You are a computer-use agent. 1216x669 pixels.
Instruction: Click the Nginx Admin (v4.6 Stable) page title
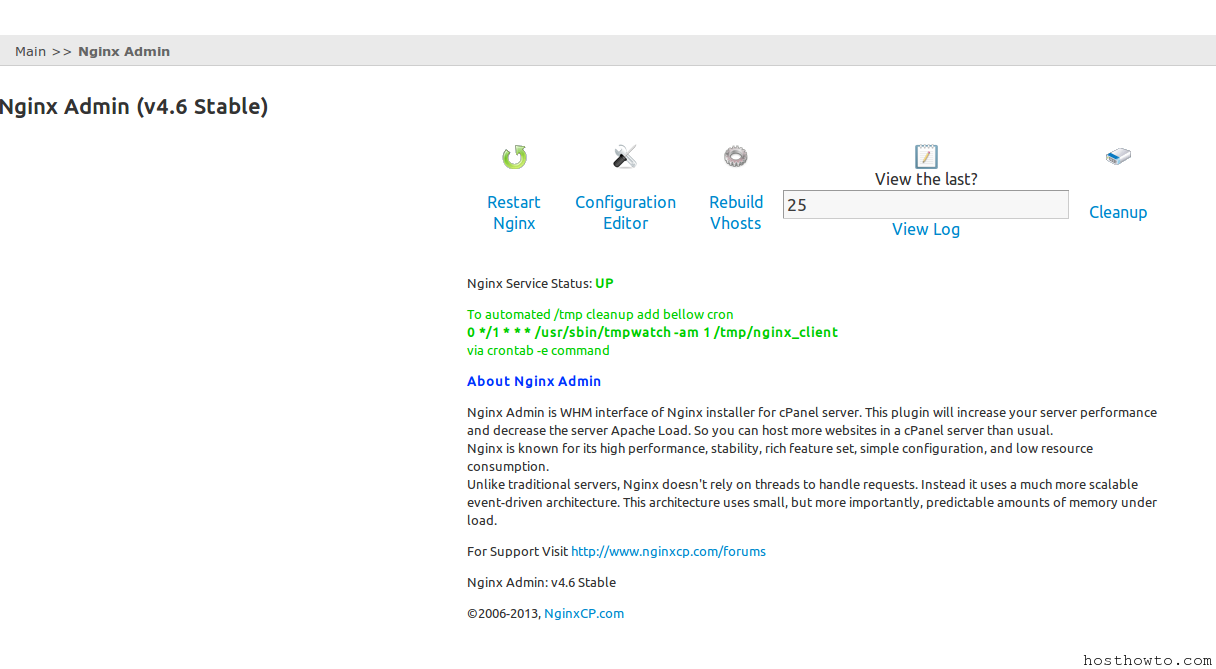[134, 107]
